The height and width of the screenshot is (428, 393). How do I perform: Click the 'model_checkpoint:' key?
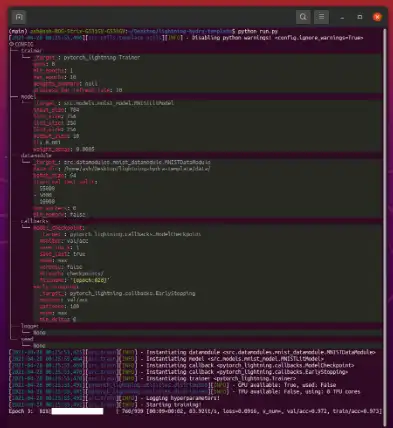[59, 228]
